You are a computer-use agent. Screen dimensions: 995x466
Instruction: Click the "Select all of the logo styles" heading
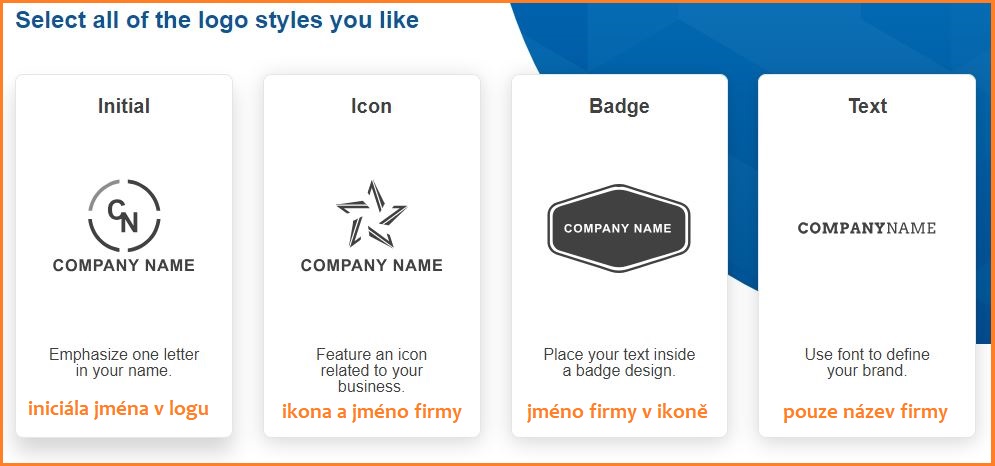tap(217, 20)
